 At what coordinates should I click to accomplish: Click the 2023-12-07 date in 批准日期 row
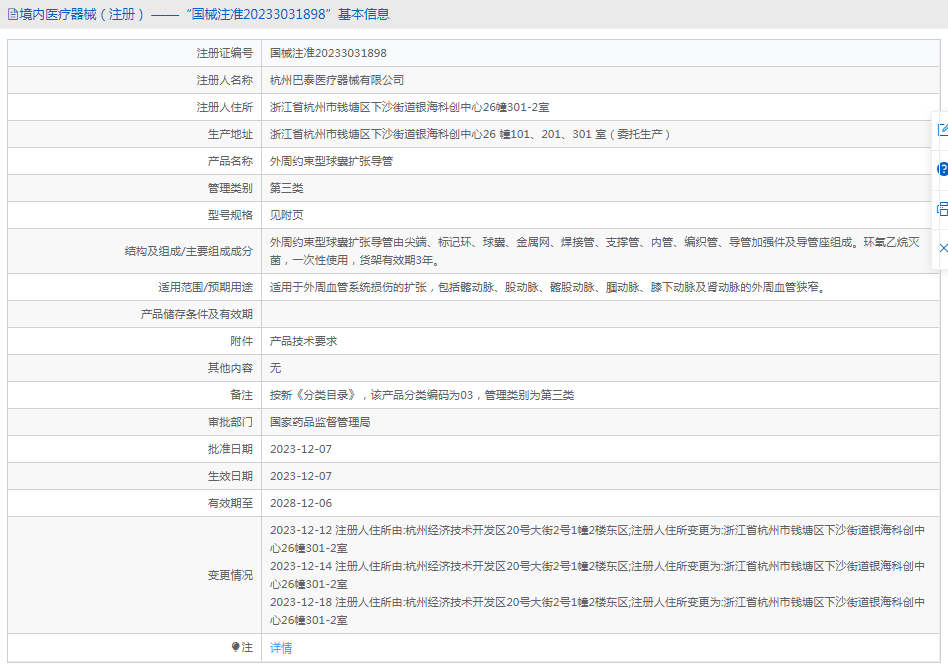point(301,449)
